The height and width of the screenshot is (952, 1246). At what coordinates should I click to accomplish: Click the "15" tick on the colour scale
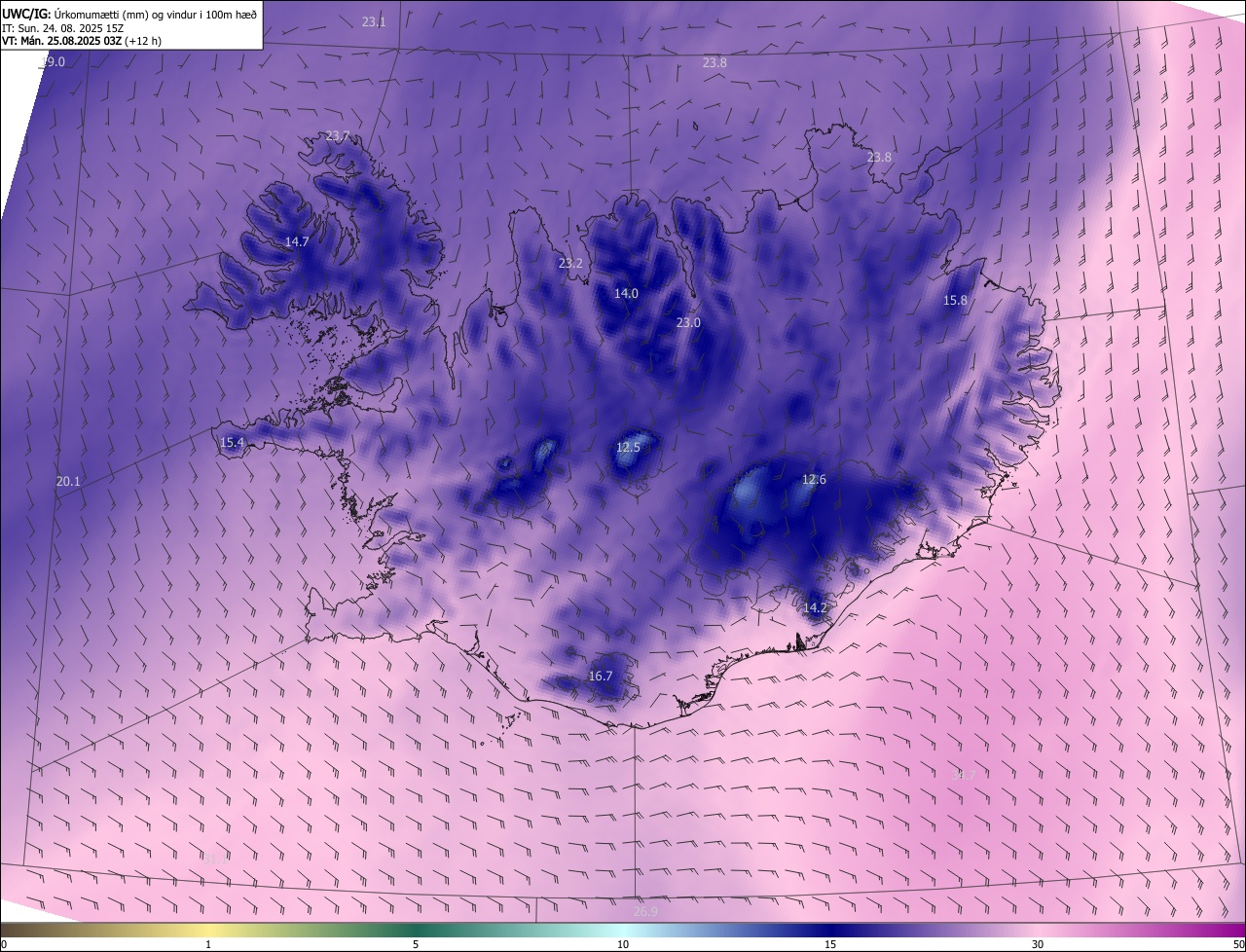[830, 944]
